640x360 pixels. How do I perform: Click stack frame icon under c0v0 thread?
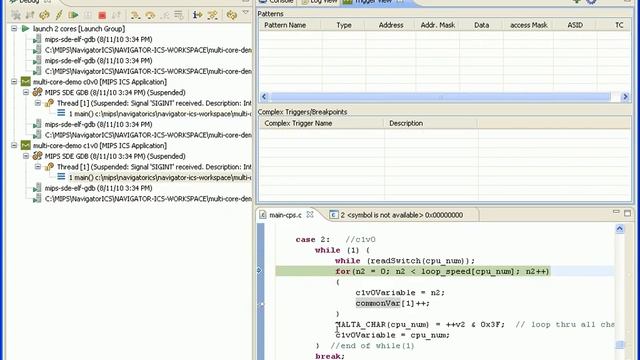point(61,113)
